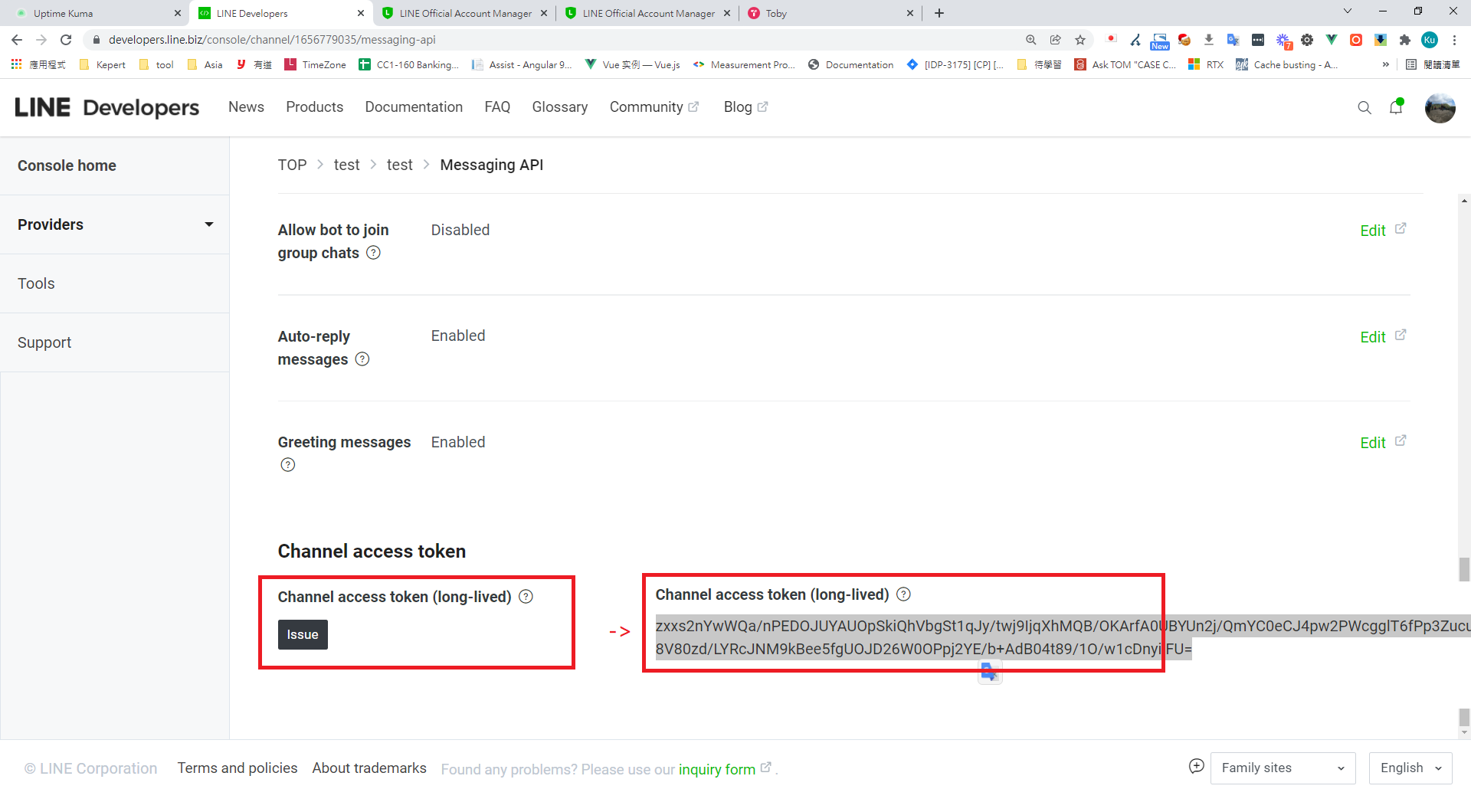Image resolution: width=1471 pixels, height=812 pixels.
Task: Open the Family sites dropdown
Action: coord(1283,768)
